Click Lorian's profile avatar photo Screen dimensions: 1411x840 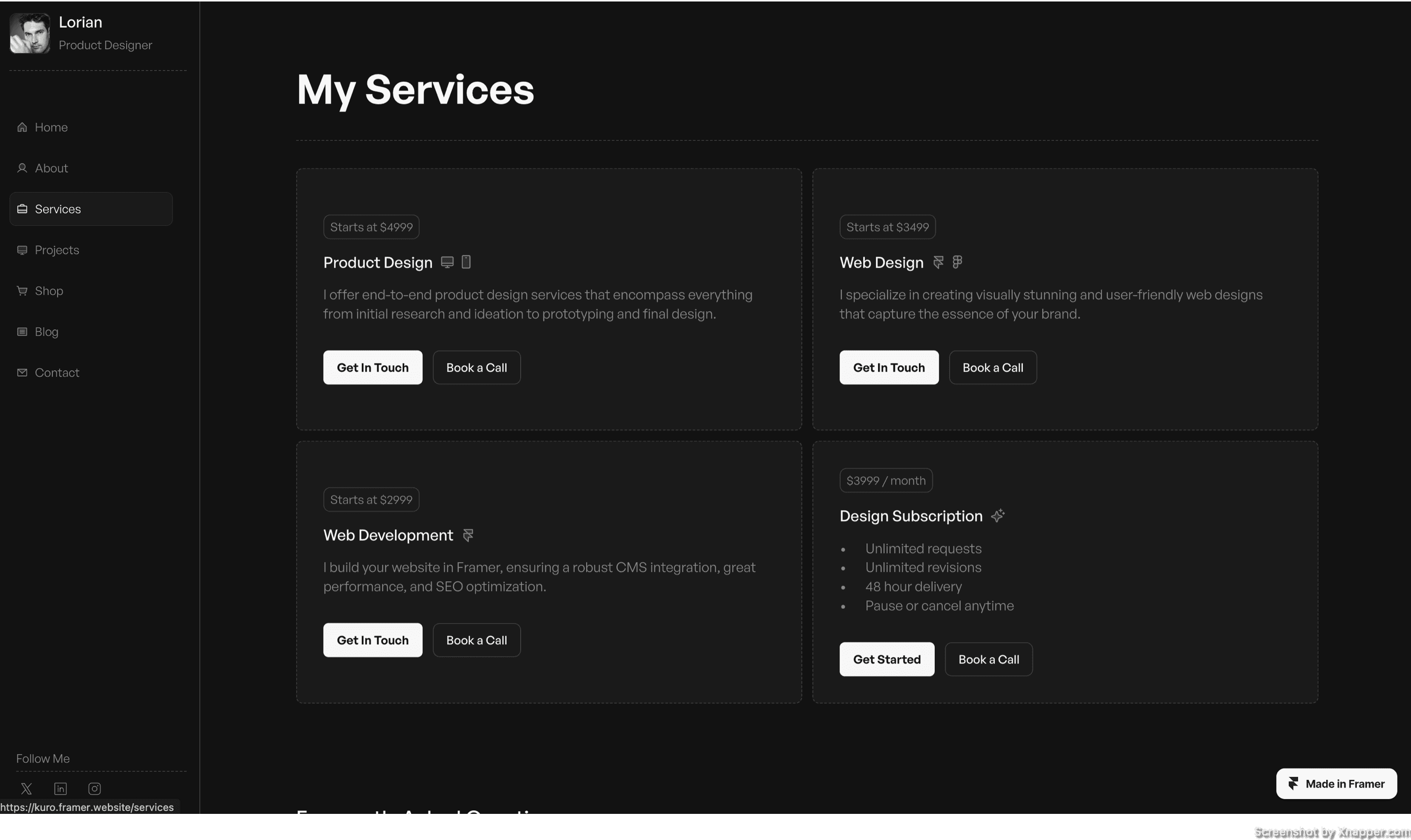coord(30,34)
